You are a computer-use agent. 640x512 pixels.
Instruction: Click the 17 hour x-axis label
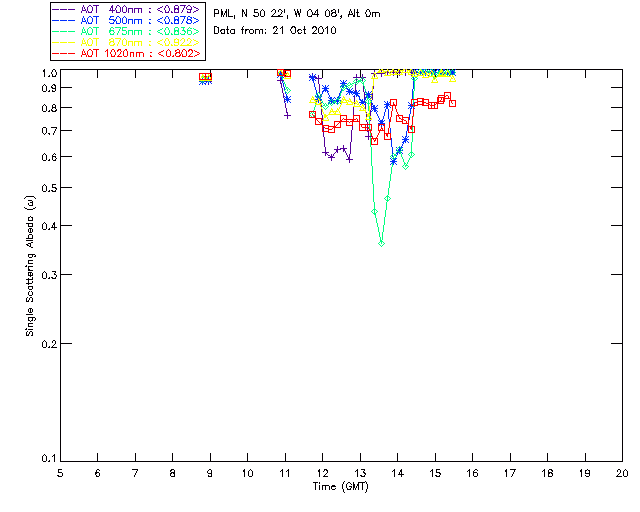[510, 473]
